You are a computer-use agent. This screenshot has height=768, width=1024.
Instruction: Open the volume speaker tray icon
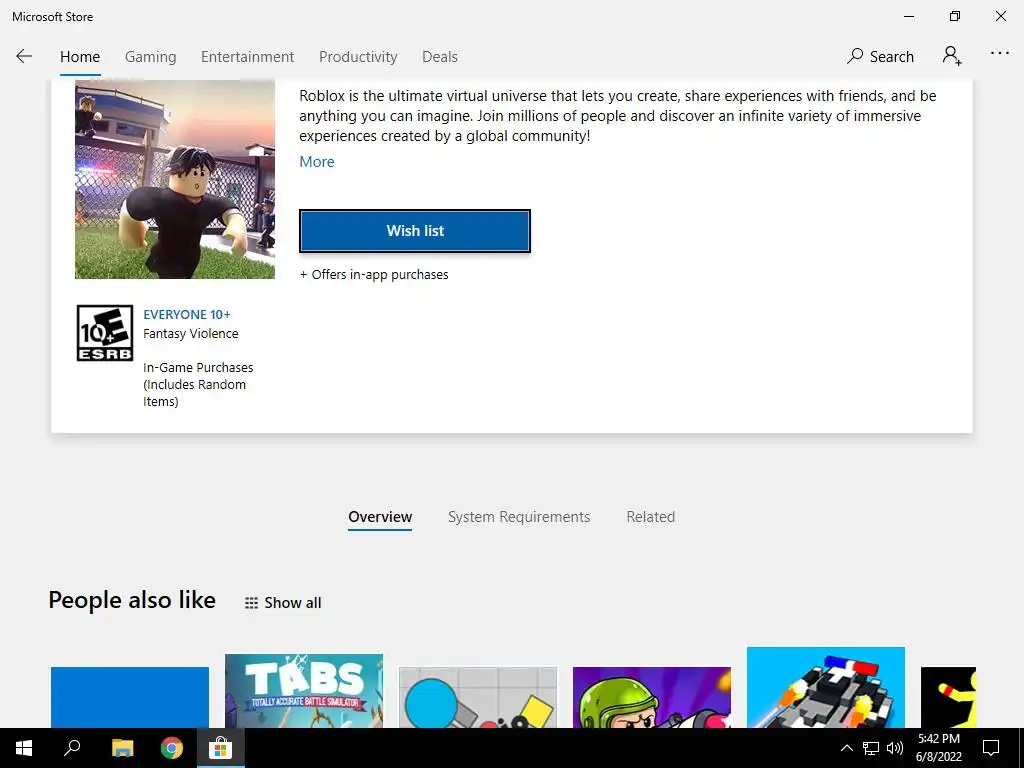click(895, 748)
